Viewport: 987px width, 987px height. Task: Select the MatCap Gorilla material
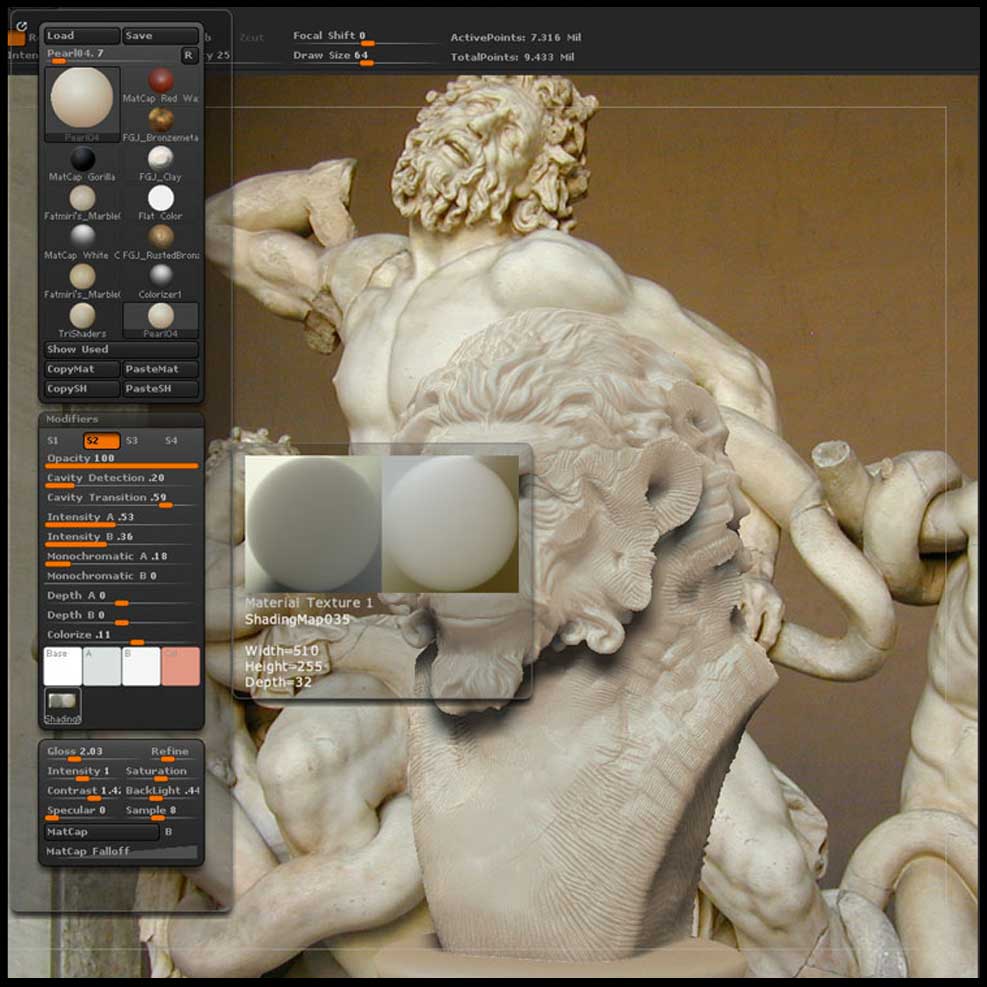pos(82,158)
